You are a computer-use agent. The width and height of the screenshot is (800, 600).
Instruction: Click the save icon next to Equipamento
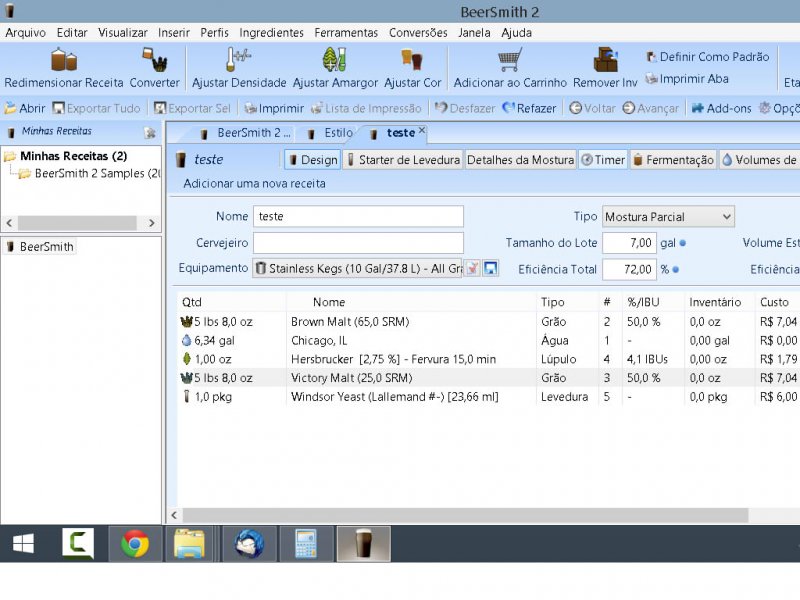490,268
